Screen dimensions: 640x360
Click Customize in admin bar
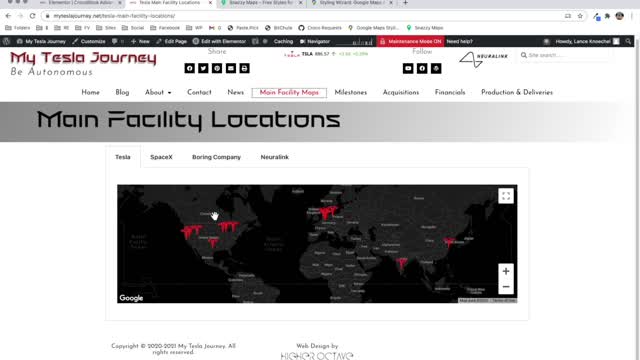pyautogui.click(x=89, y=41)
